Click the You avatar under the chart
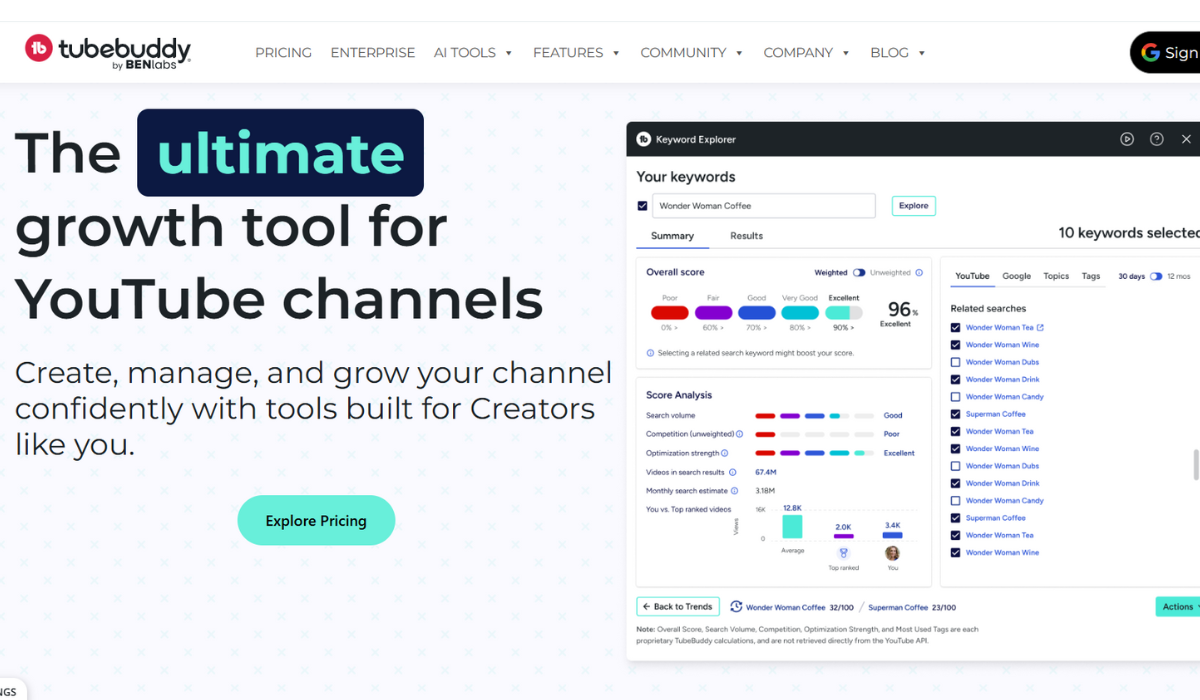This screenshot has width=1200, height=700. point(892,552)
